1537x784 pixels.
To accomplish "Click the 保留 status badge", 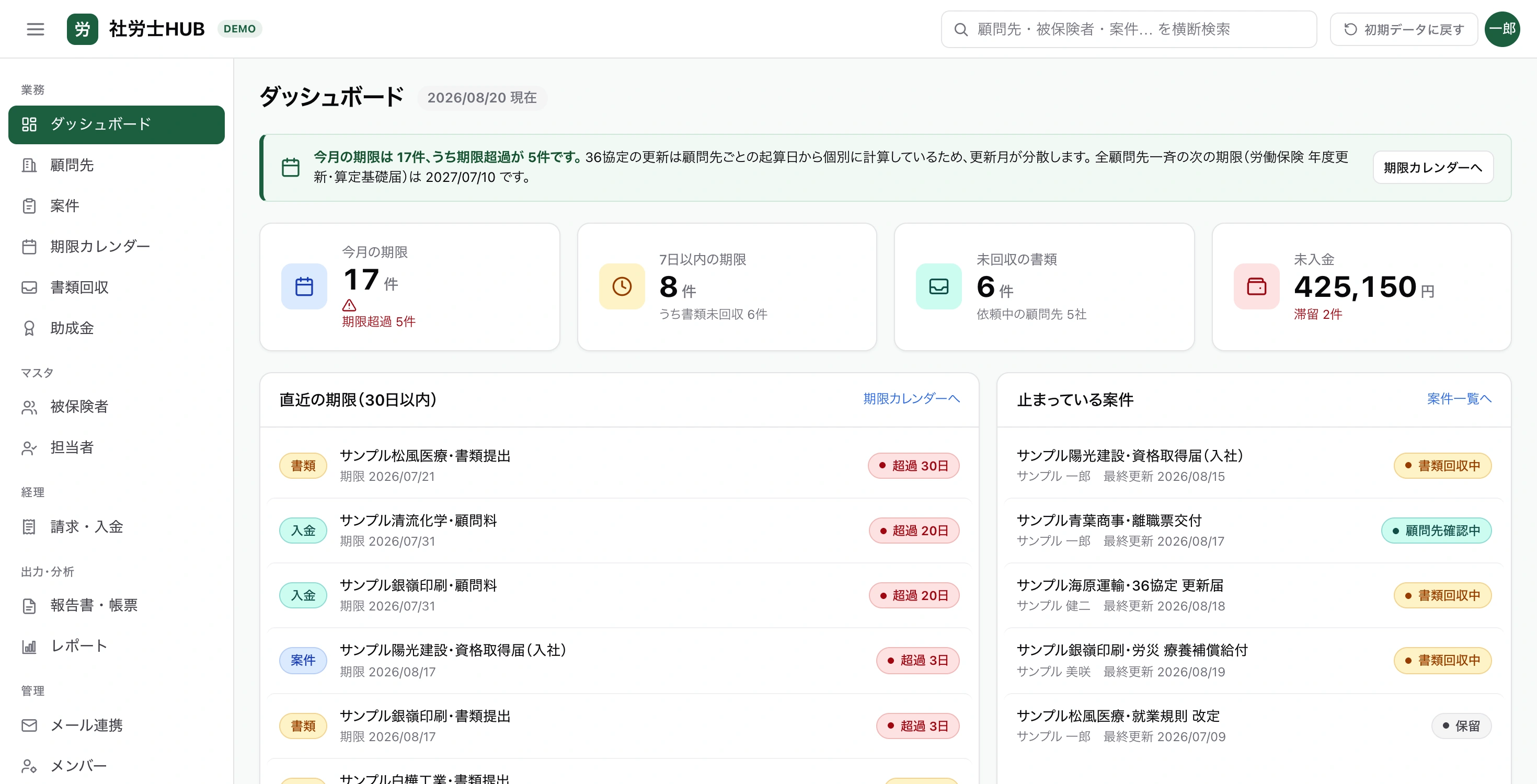I will click(x=1461, y=725).
